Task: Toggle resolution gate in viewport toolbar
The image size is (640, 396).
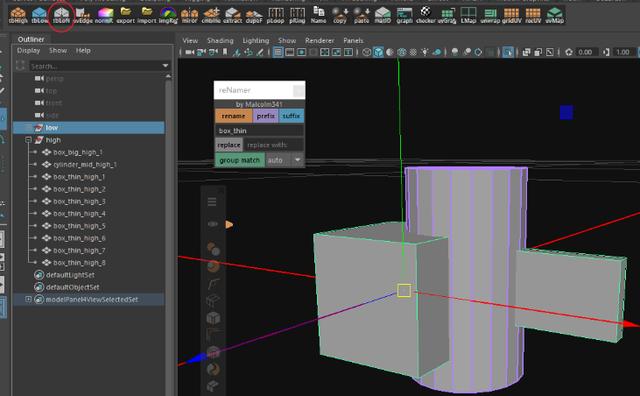Action: [x=302, y=52]
